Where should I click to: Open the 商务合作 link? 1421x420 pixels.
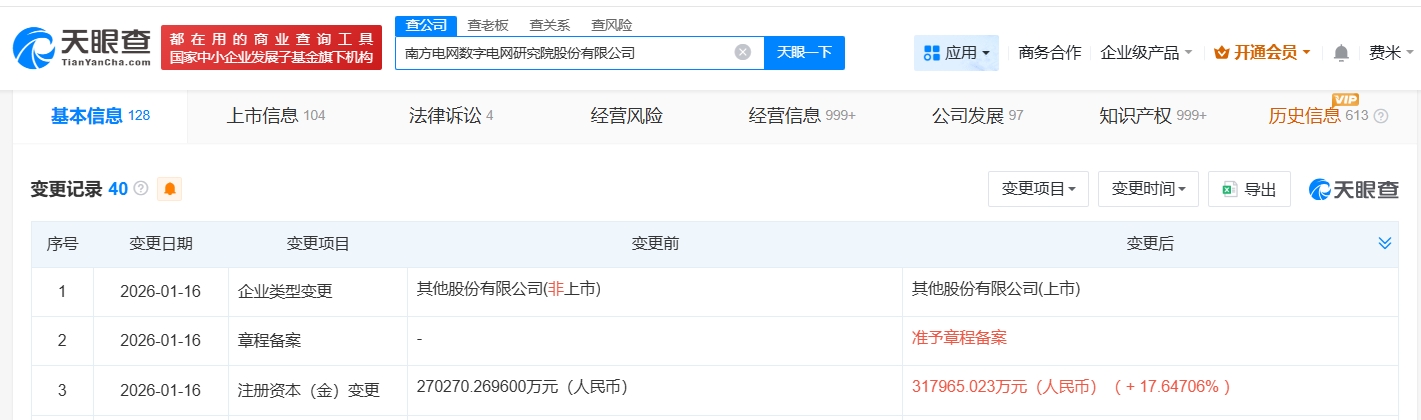coord(1049,52)
